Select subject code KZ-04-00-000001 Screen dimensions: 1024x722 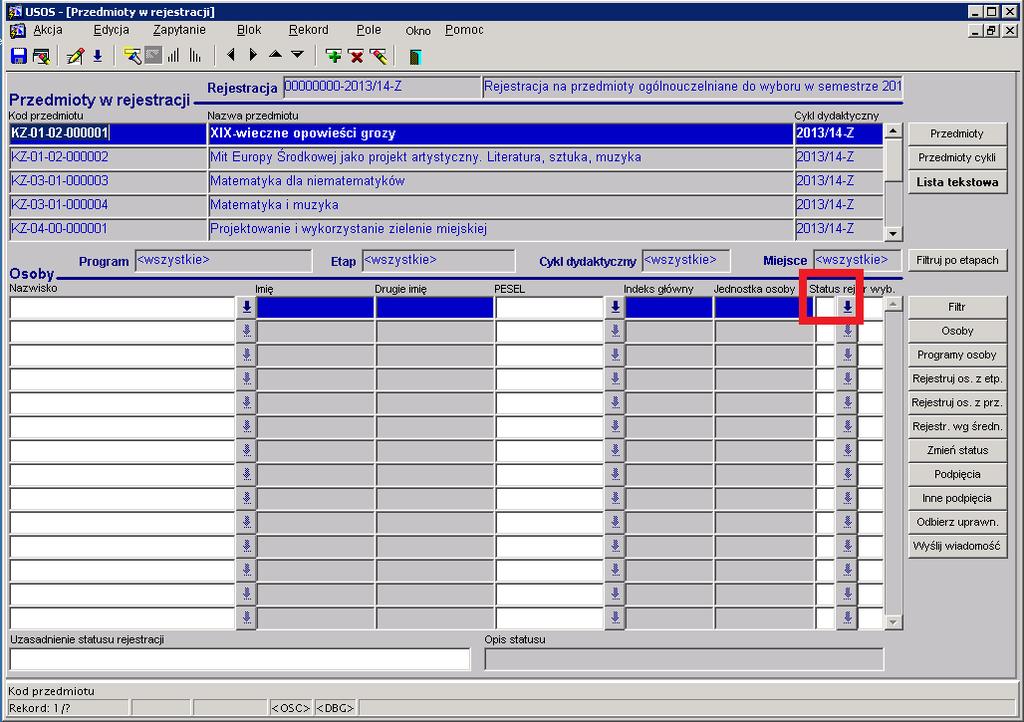[108, 229]
